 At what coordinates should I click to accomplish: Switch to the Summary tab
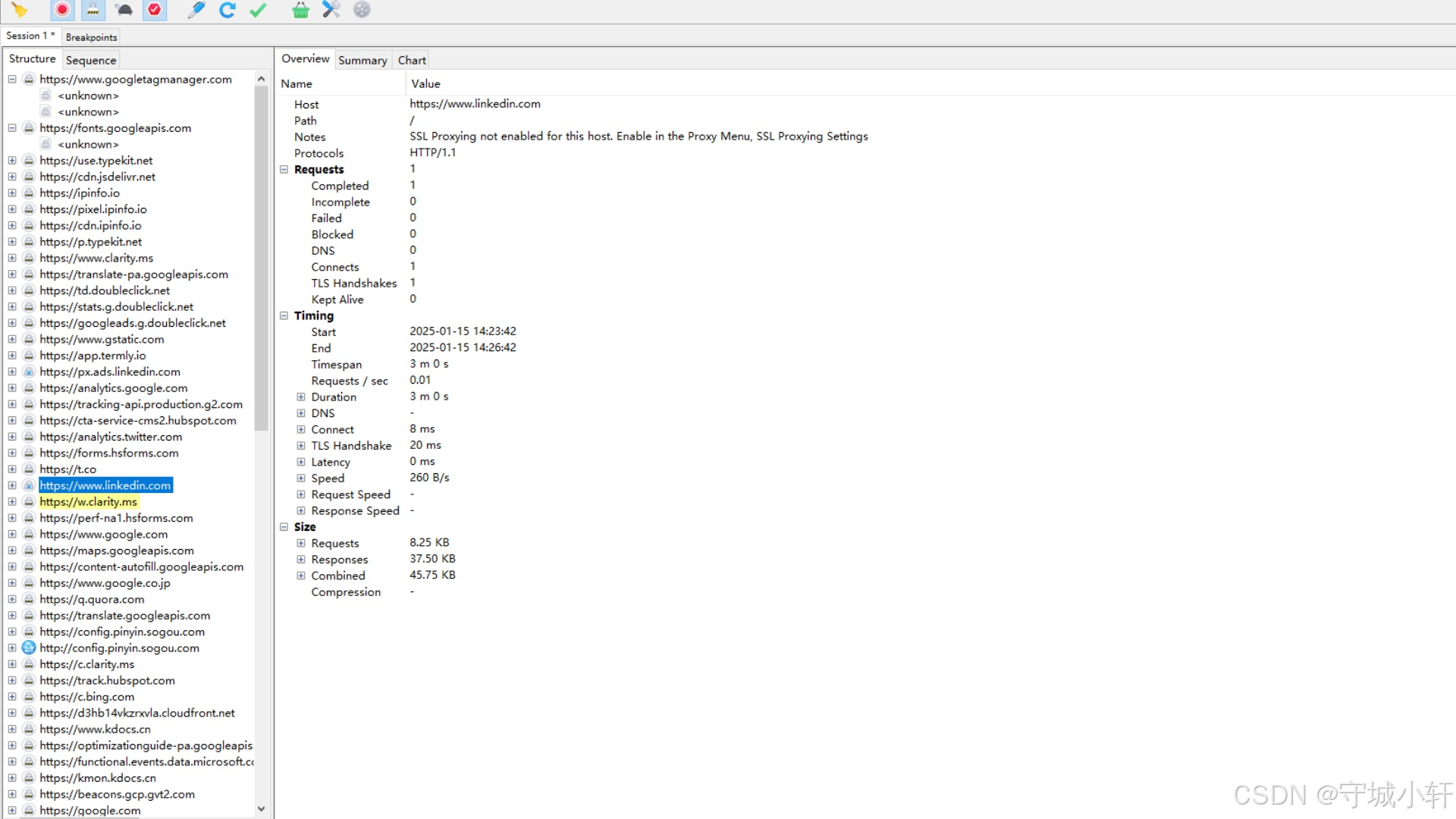point(362,60)
